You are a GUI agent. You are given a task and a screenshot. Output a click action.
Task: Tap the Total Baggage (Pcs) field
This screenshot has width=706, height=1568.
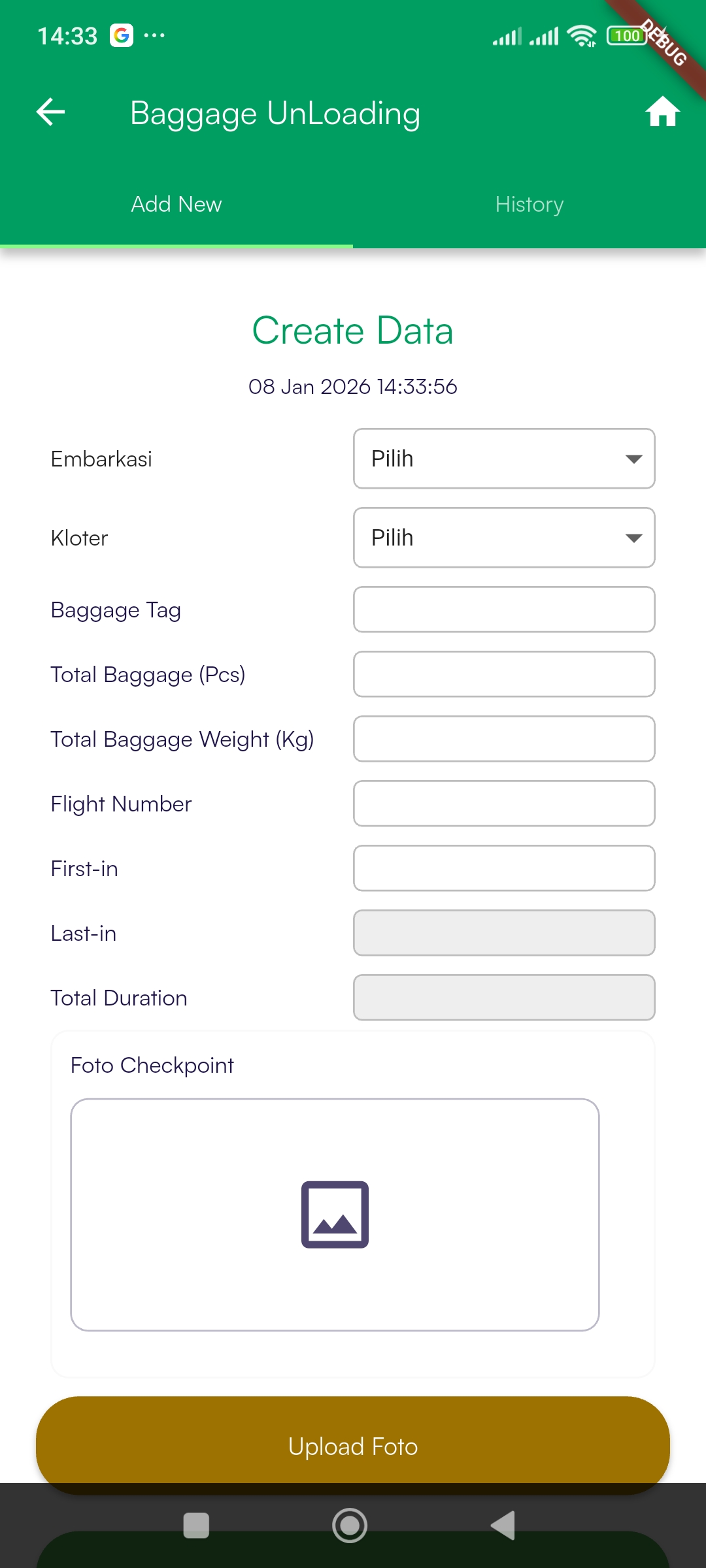pos(504,674)
